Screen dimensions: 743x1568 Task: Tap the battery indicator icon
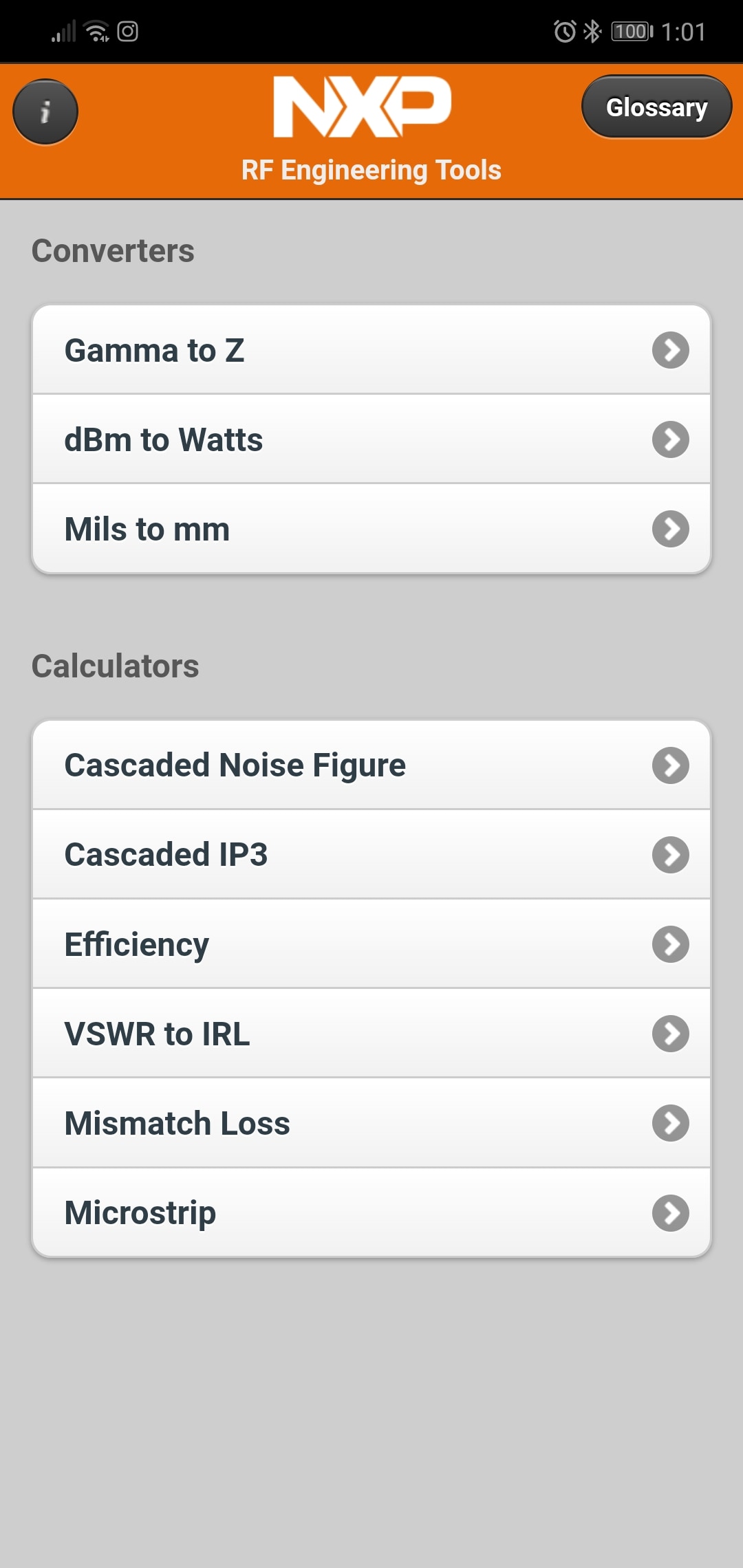[632, 32]
